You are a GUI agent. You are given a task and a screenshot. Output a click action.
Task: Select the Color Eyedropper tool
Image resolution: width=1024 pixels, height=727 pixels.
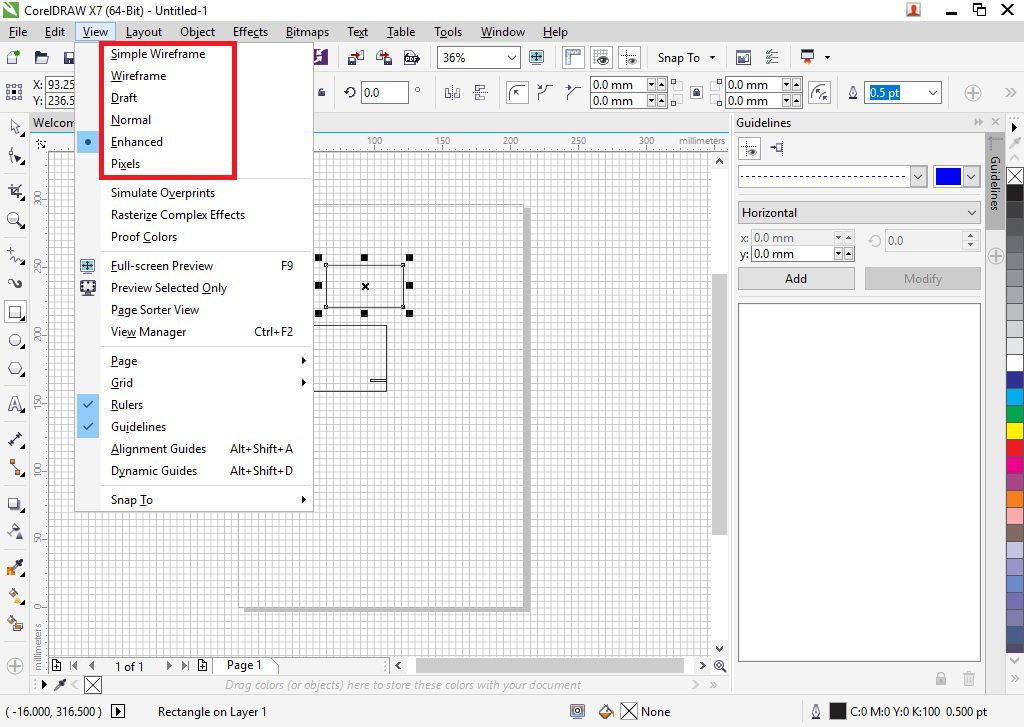[15, 567]
